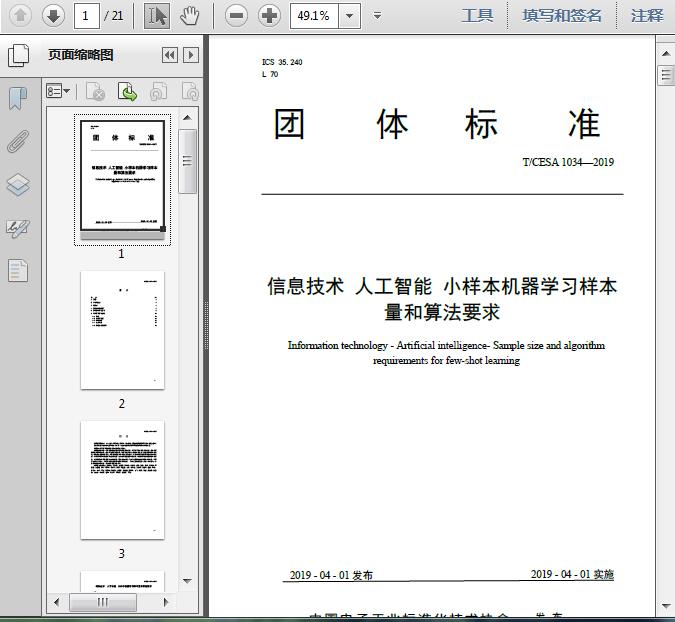Click the 团体标准 heading
675x622 pixels.
(x=437, y=124)
